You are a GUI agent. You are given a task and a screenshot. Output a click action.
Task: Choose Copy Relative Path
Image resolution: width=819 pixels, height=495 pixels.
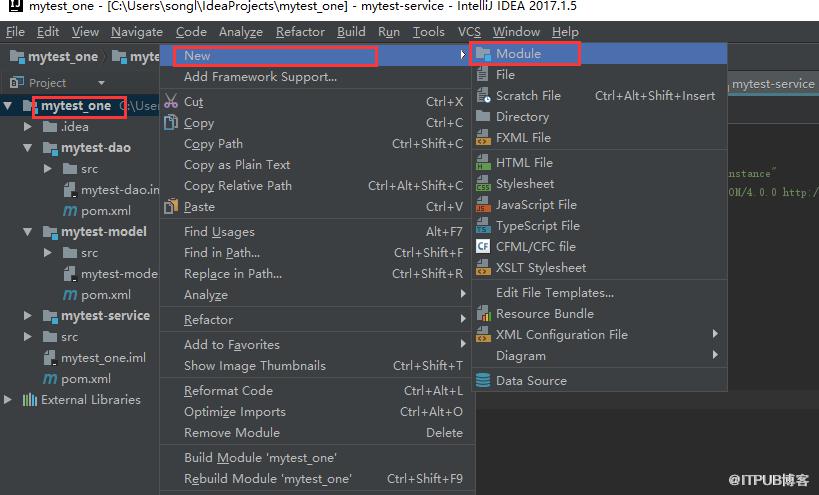[x=317, y=186]
